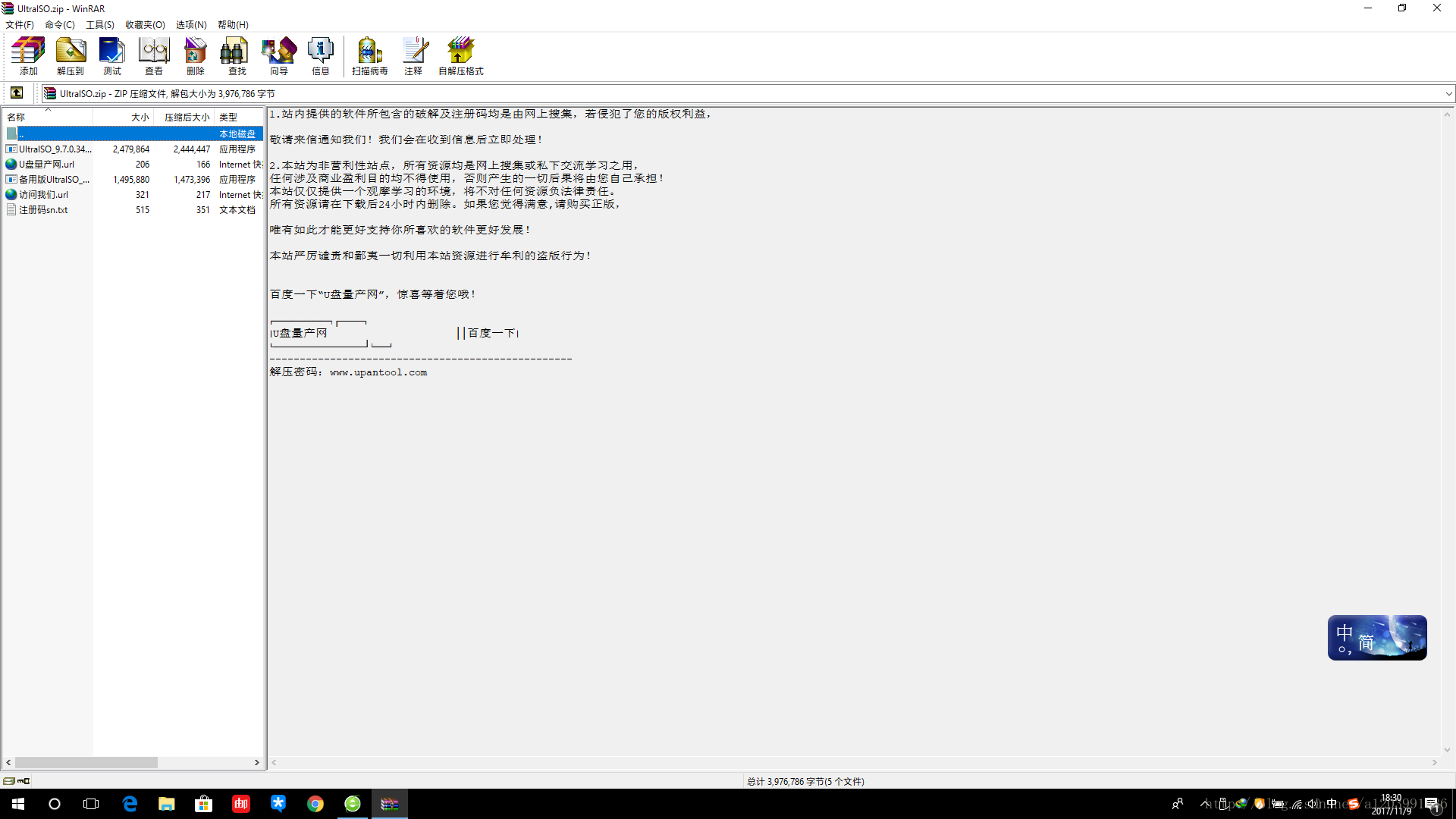
Task: Open the 文件(F) menu
Action: (x=20, y=24)
